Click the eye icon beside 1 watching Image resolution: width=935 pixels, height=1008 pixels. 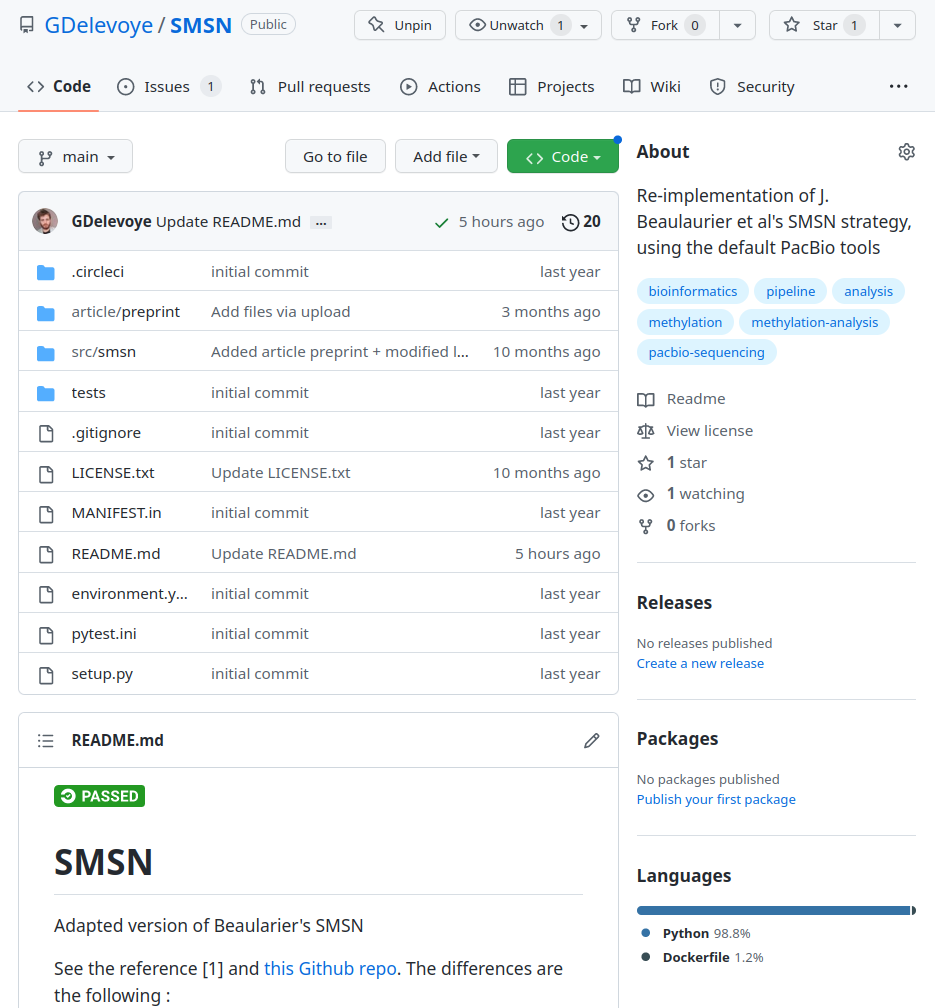646,495
